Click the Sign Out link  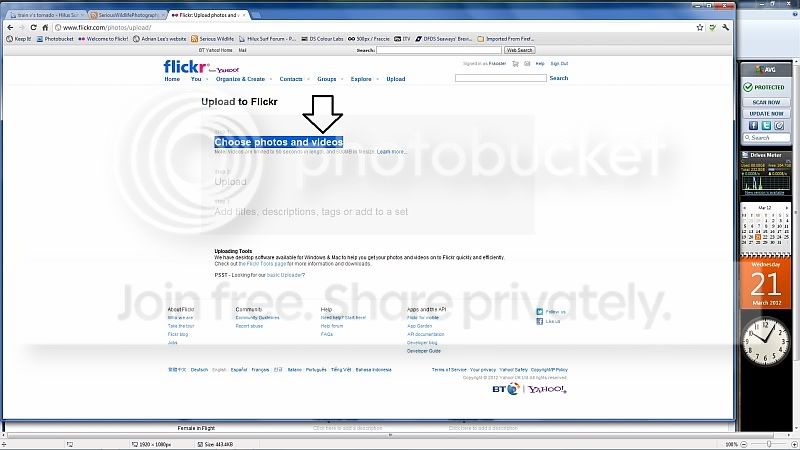(x=559, y=64)
